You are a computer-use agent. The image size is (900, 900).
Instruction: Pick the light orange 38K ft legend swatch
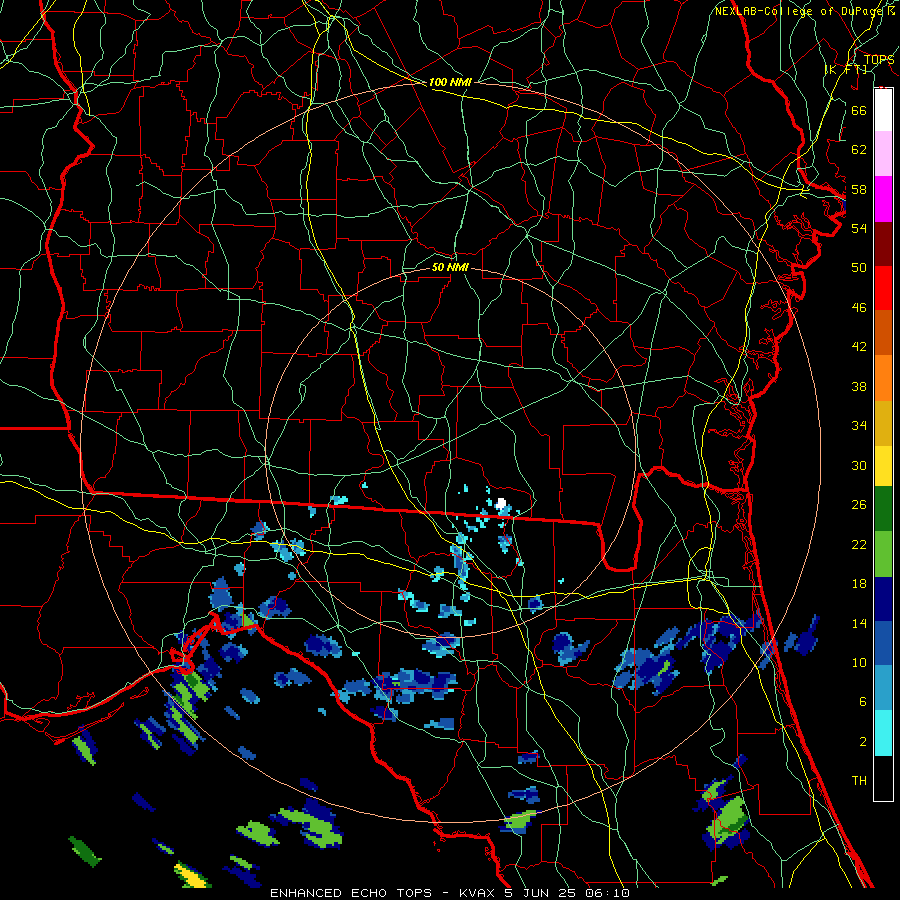(883, 377)
